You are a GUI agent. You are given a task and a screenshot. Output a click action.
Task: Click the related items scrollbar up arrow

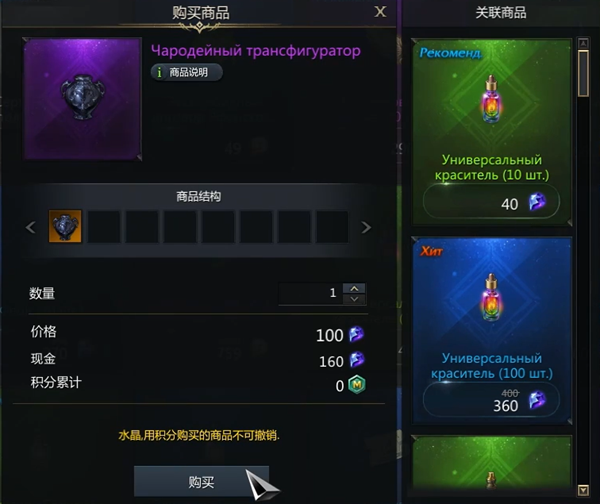tap(583, 43)
